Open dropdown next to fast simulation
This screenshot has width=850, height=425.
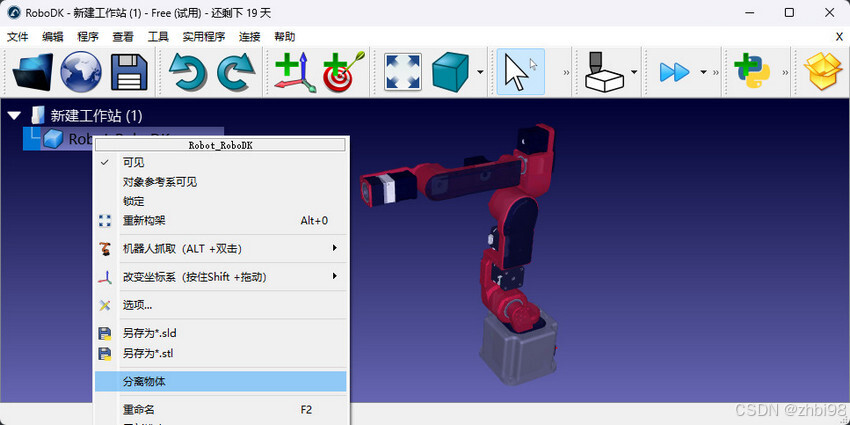click(x=704, y=72)
